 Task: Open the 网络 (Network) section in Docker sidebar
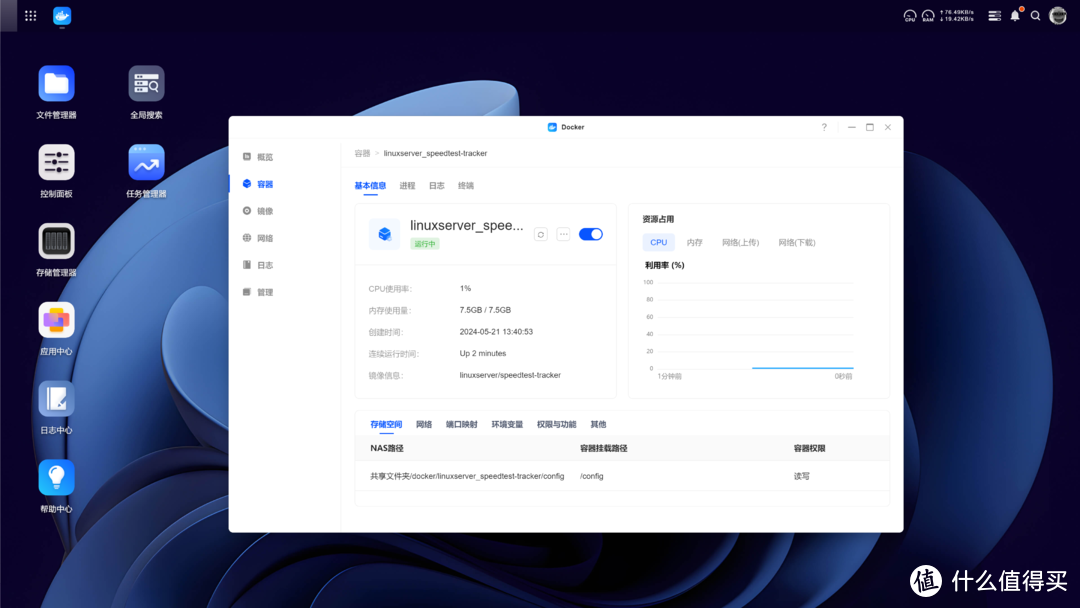tap(265, 237)
